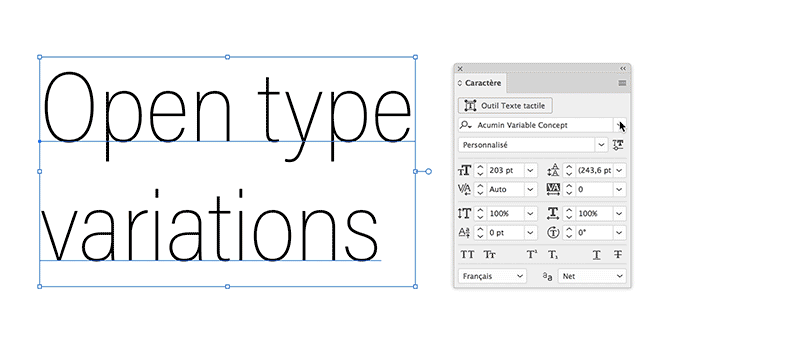Click the horizontal scale icon
The height and width of the screenshot is (360, 800).
[x=553, y=213]
